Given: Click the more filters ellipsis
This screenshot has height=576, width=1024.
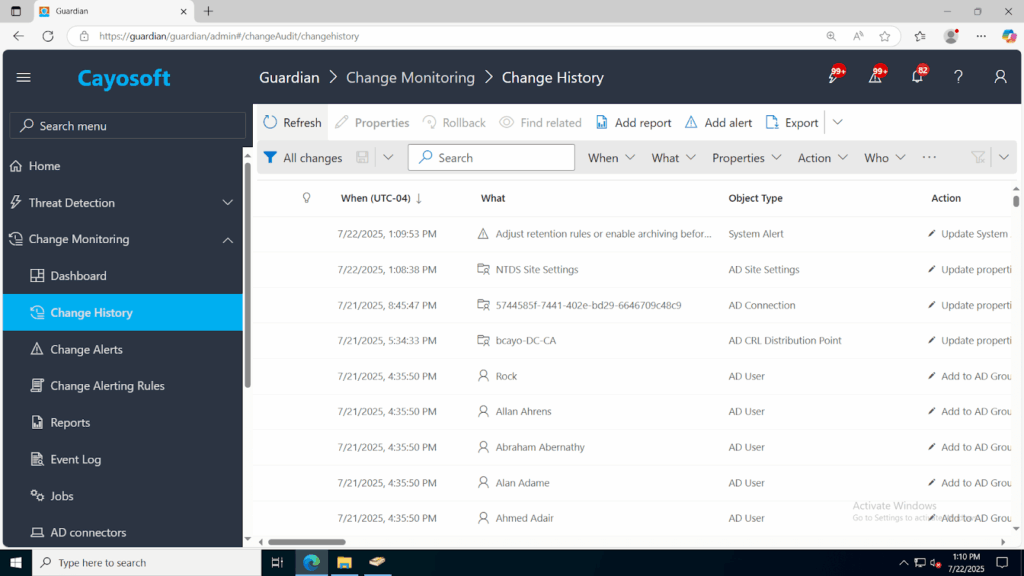Looking at the screenshot, I should coord(929,157).
